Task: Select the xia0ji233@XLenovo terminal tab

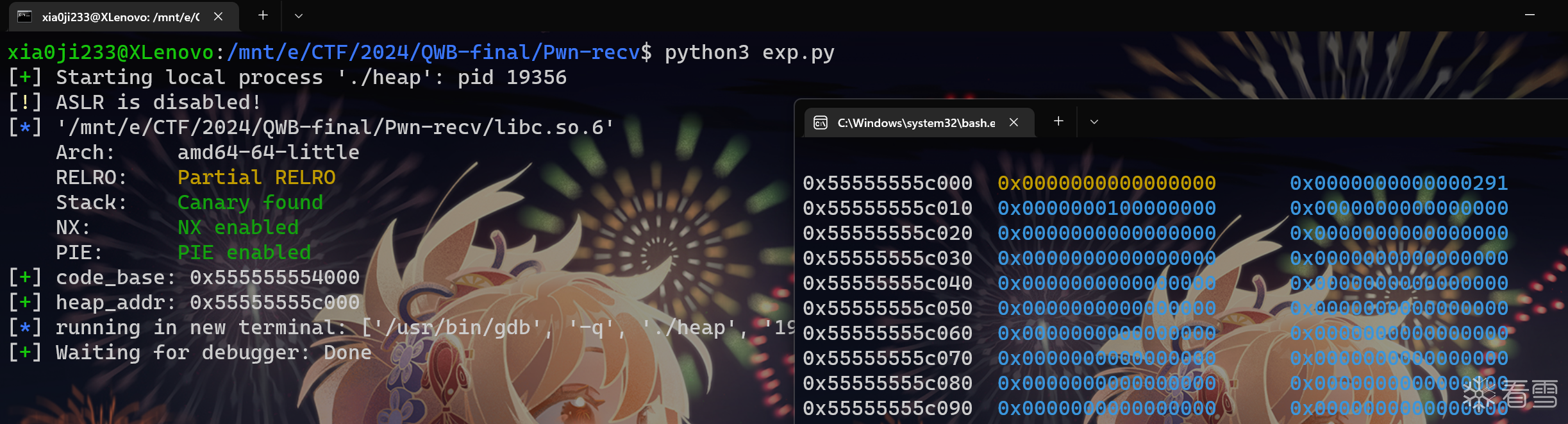Action: [124, 17]
